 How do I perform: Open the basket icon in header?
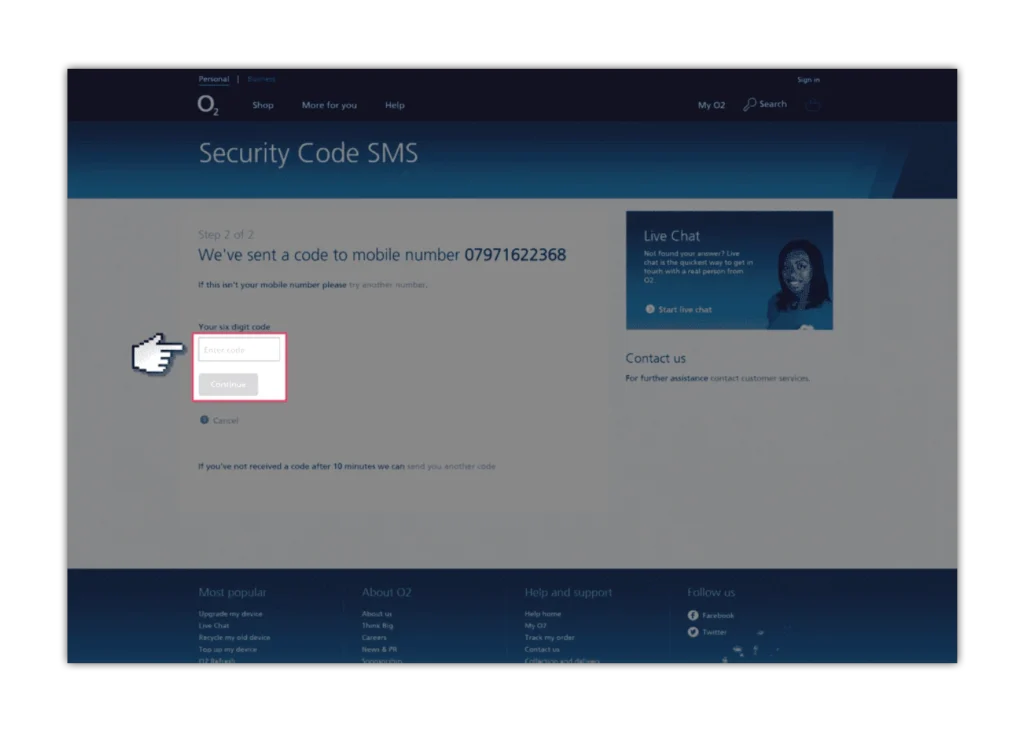click(812, 104)
